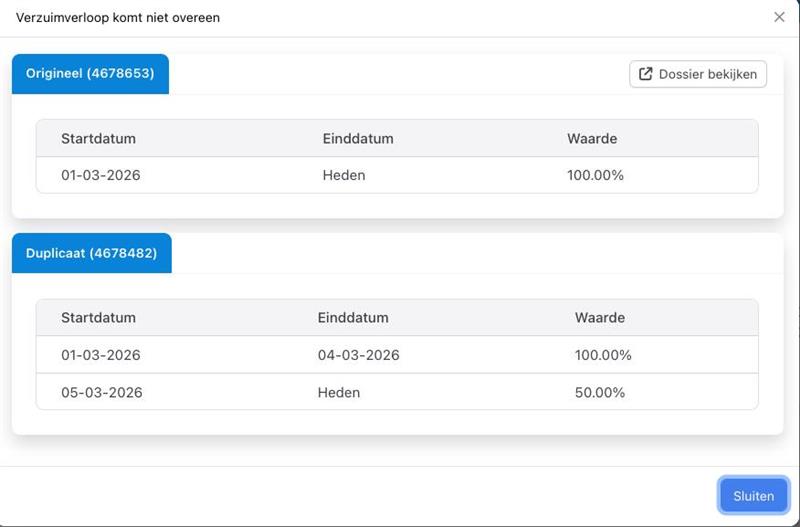Click Waarde header in Duplicaat table
This screenshot has width=800, height=527.
(x=600, y=317)
